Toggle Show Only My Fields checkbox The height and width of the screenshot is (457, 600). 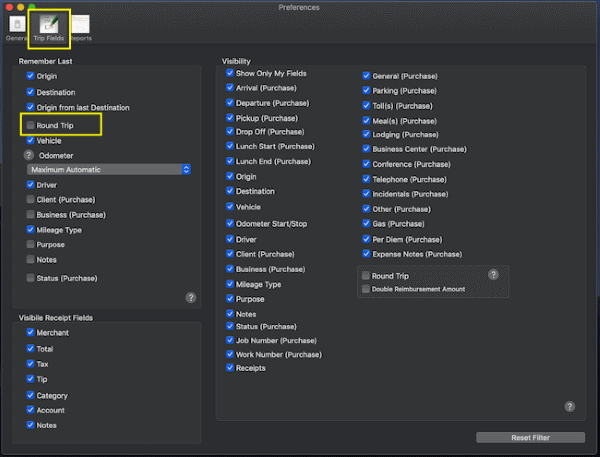[230, 73]
